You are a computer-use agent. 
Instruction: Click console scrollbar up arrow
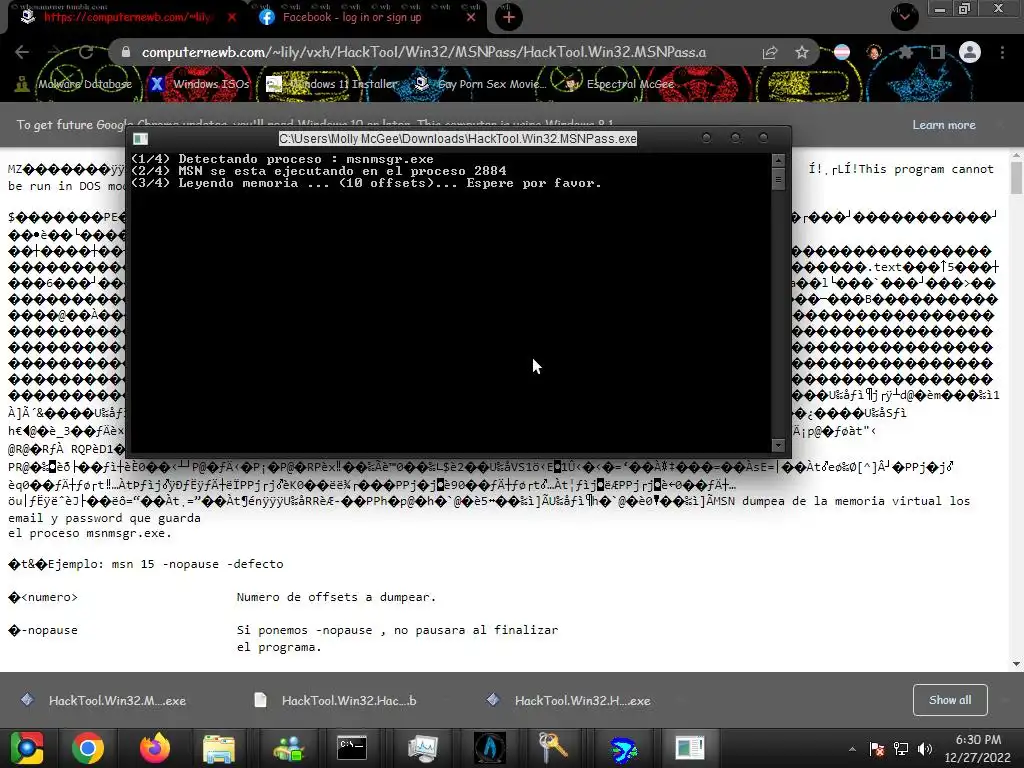pos(778,160)
